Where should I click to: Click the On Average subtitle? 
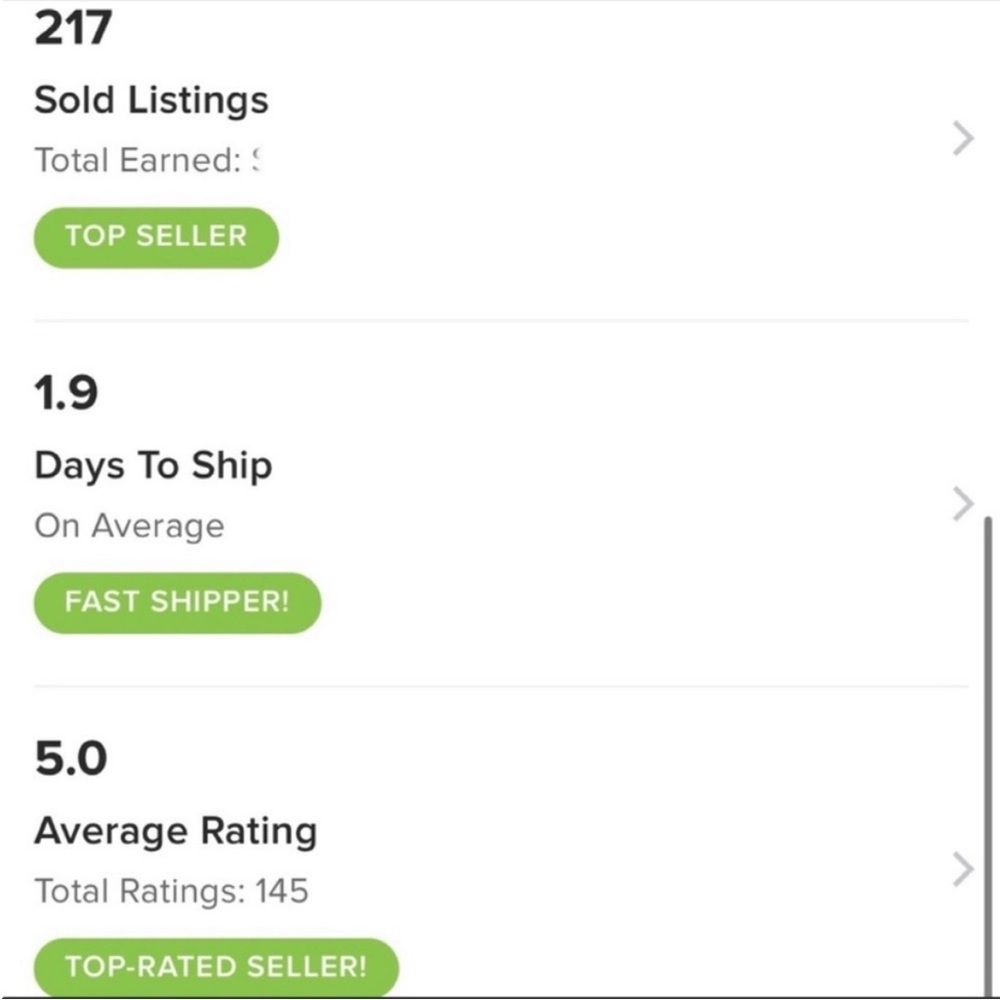click(x=129, y=526)
